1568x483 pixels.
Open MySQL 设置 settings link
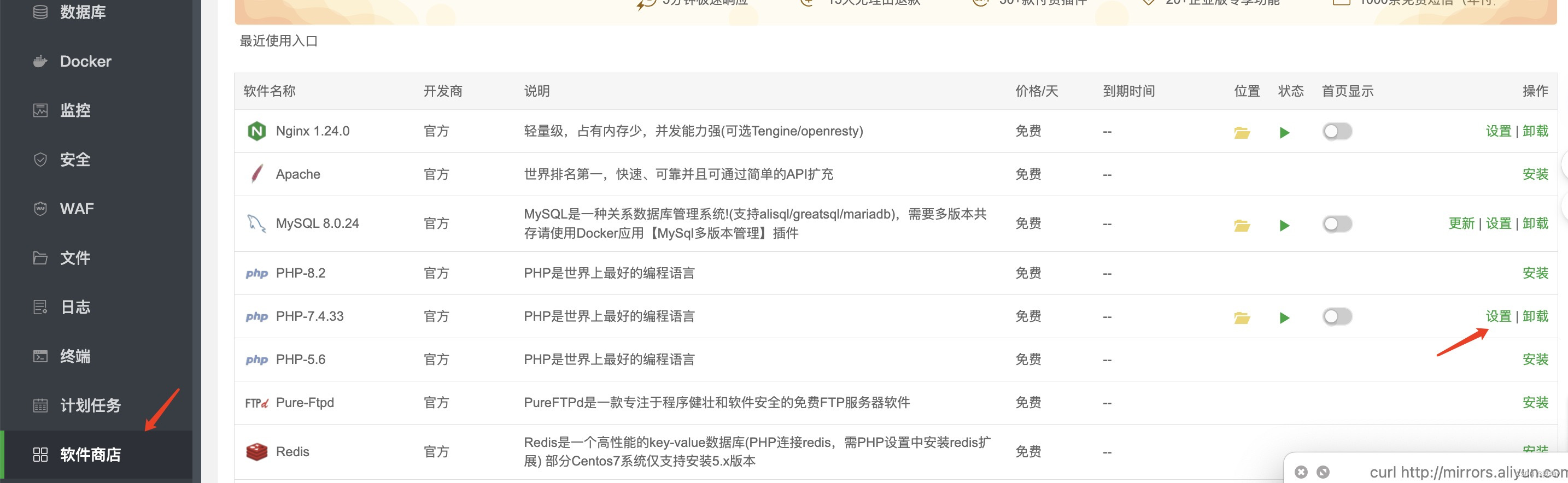pyautogui.click(x=1499, y=224)
